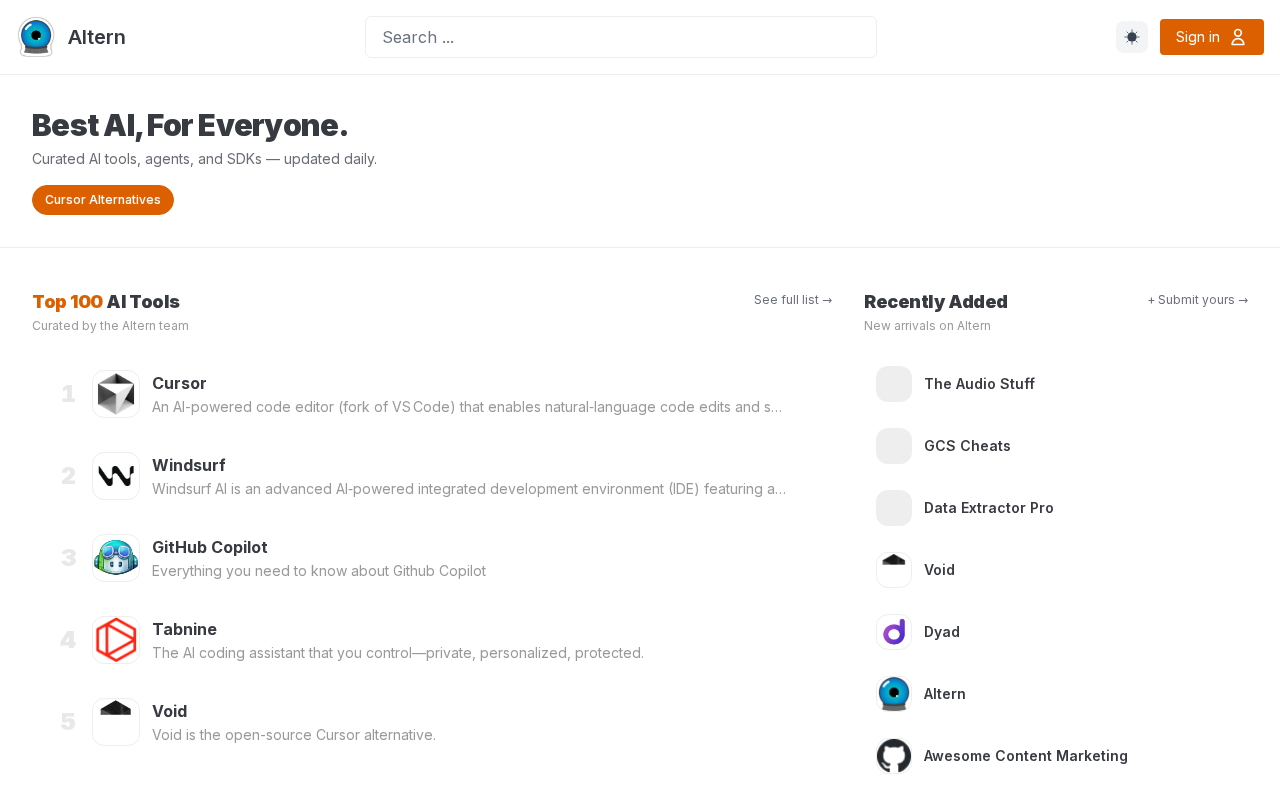This screenshot has width=1280, height=800.
Task: Open the Dyad purple icon in Recently Added
Action: (x=894, y=632)
